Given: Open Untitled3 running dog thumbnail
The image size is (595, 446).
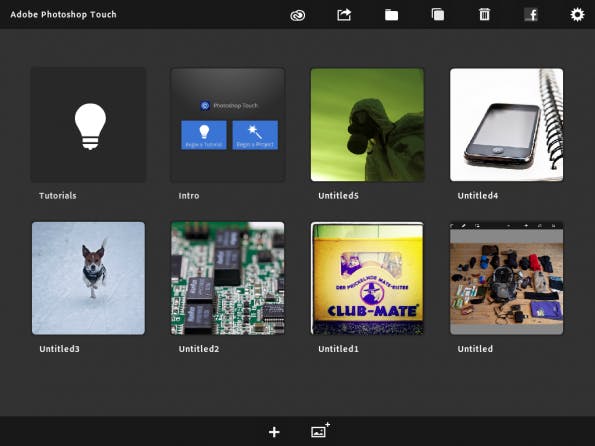Looking at the screenshot, I should [88, 278].
